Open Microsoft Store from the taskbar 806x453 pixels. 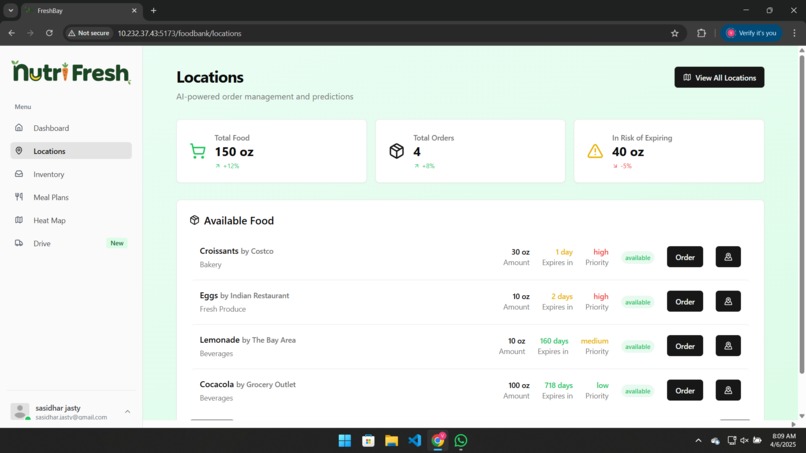368,441
